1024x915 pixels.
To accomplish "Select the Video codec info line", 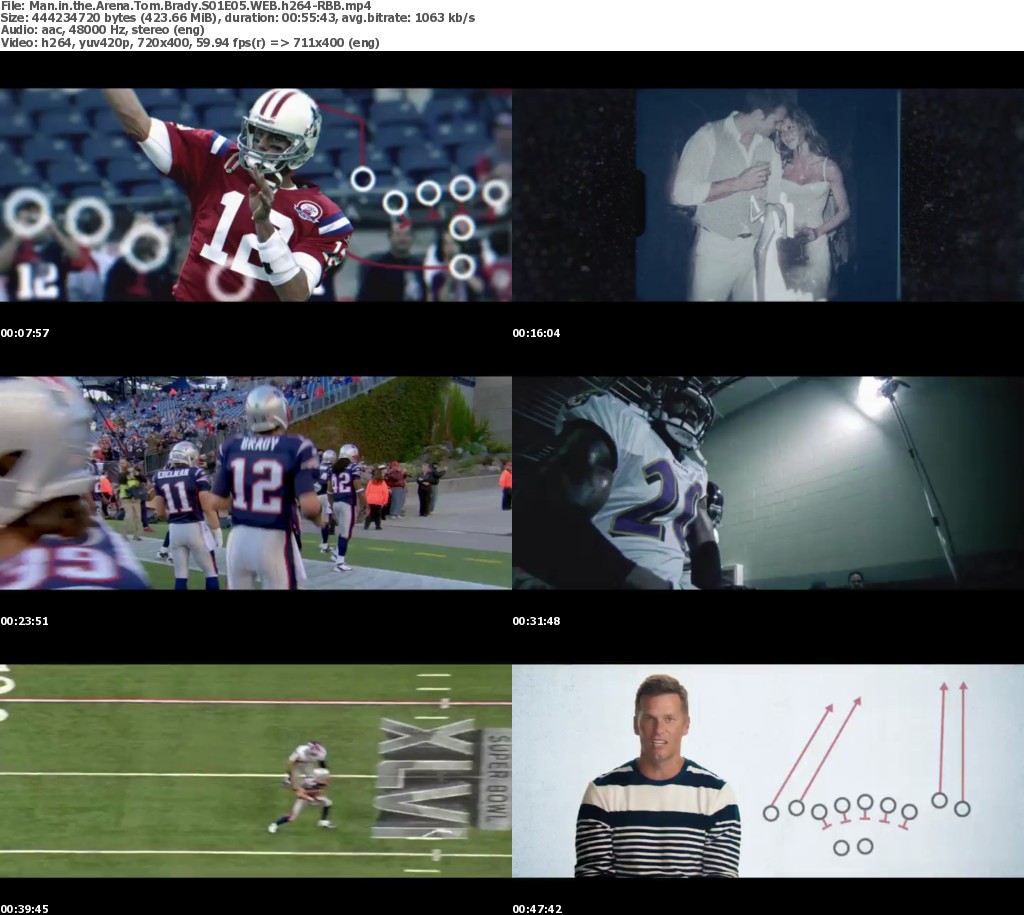I will coord(190,42).
